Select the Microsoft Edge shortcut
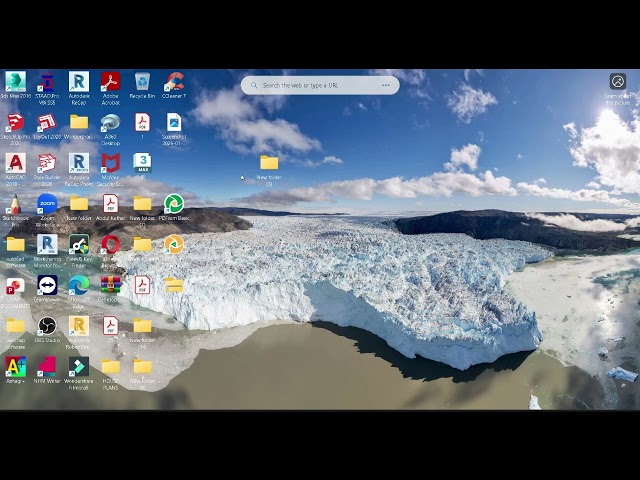The width and height of the screenshot is (640, 480). [79, 284]
